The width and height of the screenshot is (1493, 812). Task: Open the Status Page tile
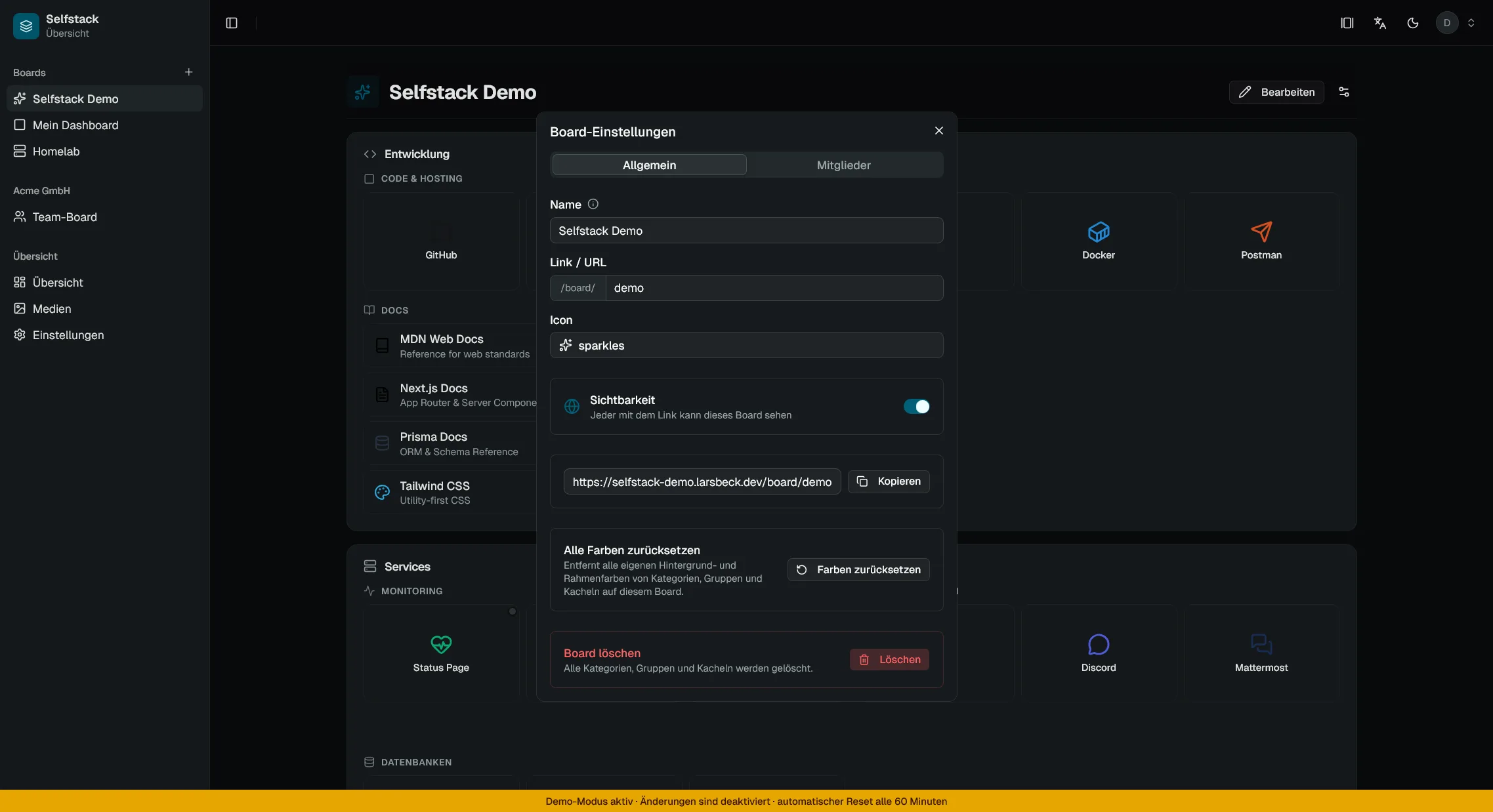tap(441, 653)
